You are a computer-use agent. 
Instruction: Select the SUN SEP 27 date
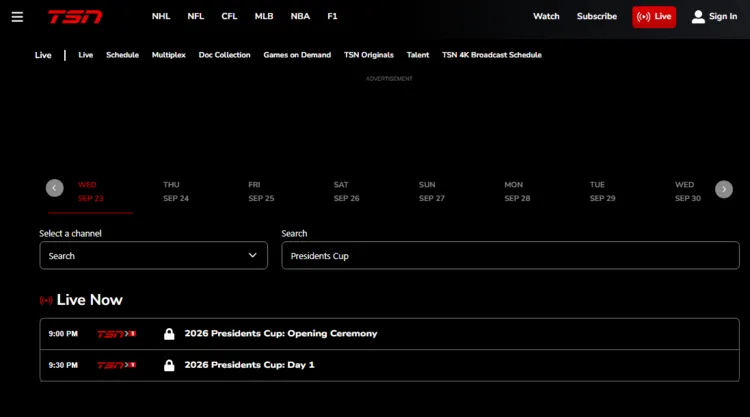431,191
